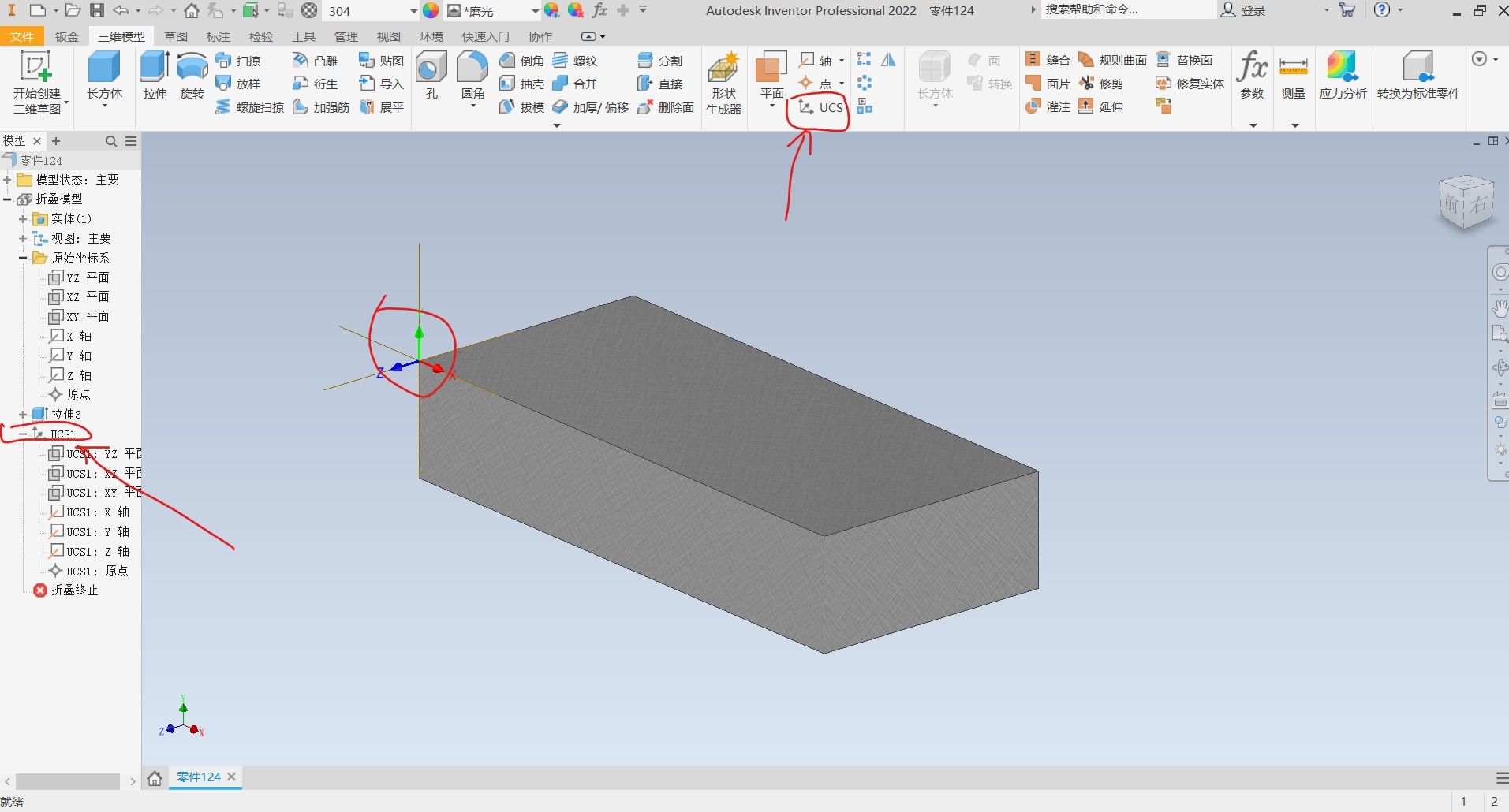The width and height of the screenshot is (1509, 812).
Task: Collapse the UCS1 tree node
Action: (x=23, y=434)
